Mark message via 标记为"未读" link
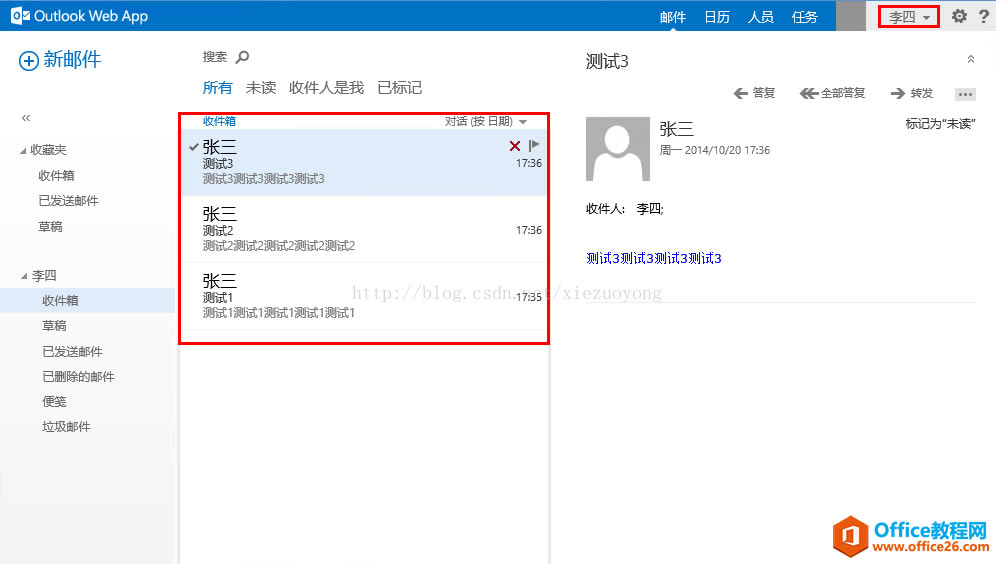996x564 pixels. click(x=940, y=124)
